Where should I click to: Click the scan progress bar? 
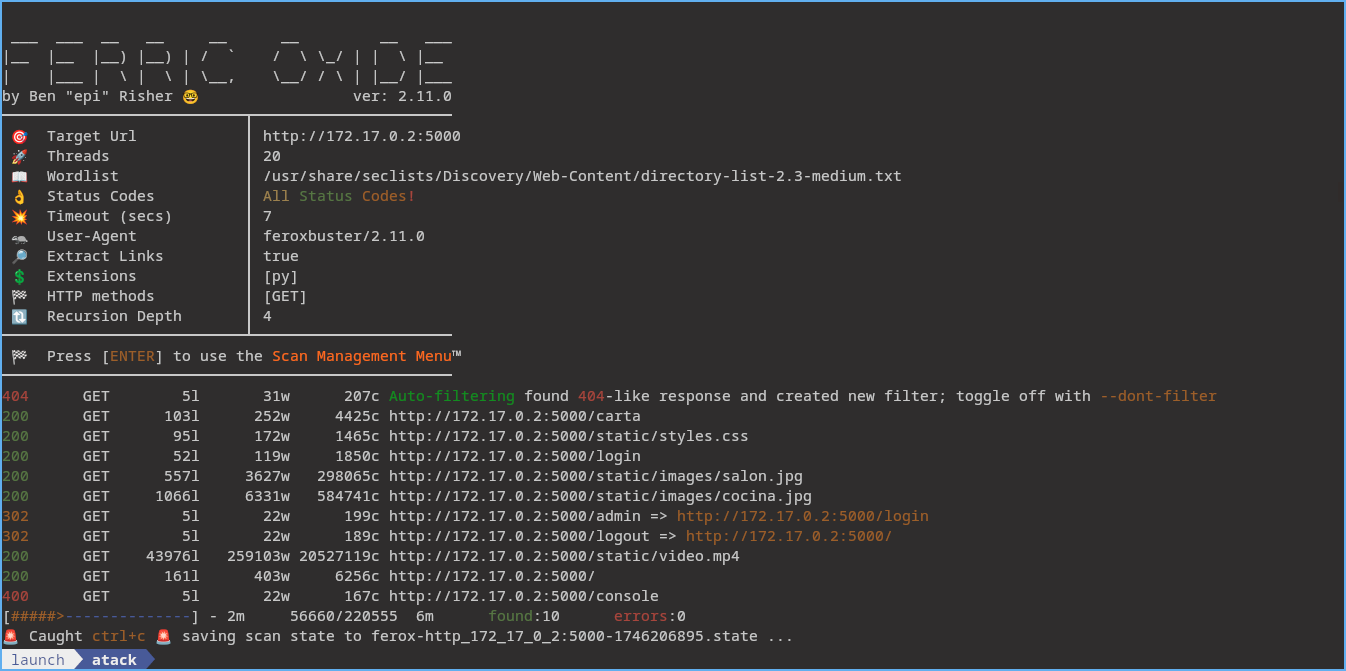101,616
